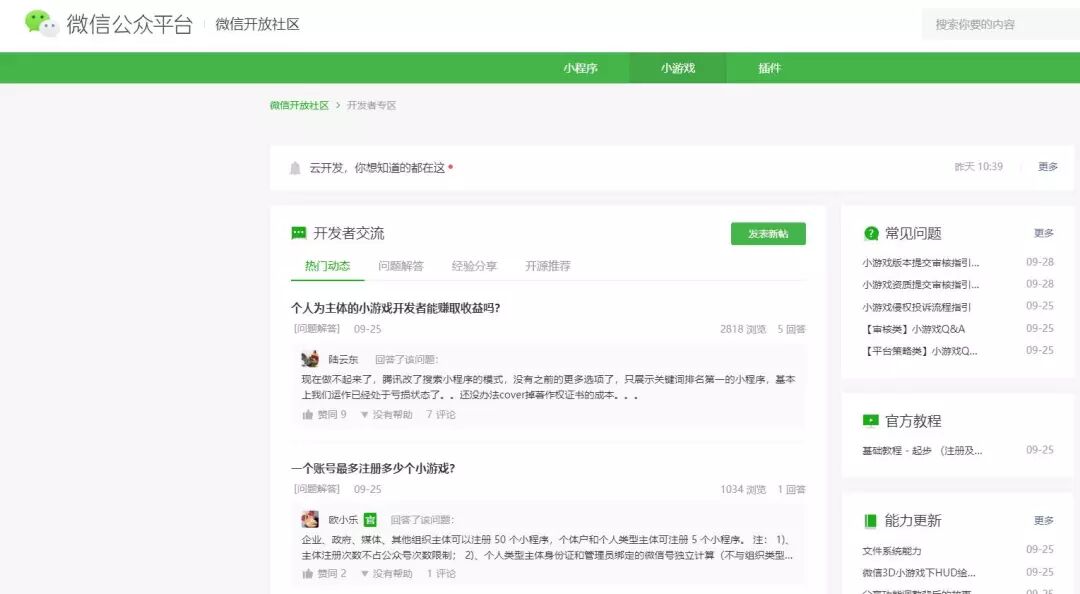Mark 欧小乐's answer as 没有帮助
Image resolution: width=1080 pixels, height=594 pixels.
386,573
